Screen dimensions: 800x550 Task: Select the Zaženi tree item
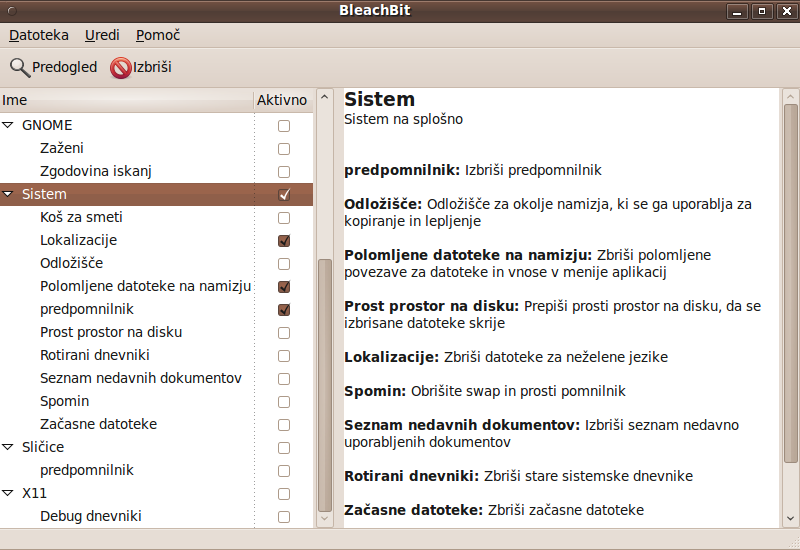click(62, 148)
